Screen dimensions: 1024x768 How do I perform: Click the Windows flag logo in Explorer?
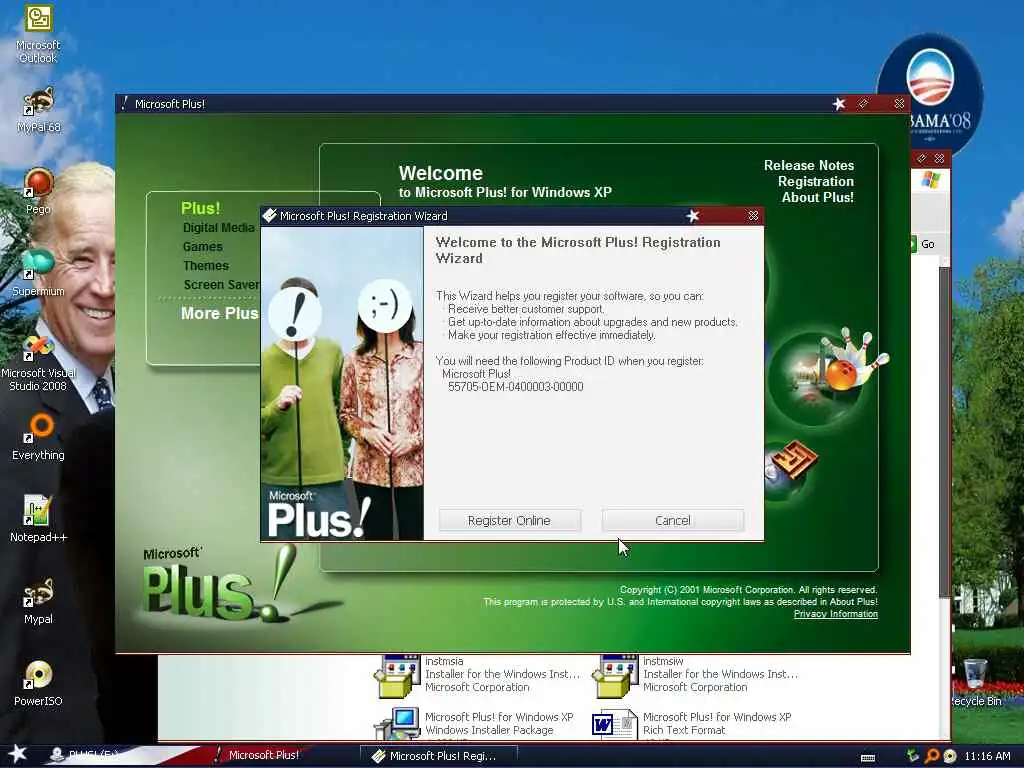click(931, 180)
